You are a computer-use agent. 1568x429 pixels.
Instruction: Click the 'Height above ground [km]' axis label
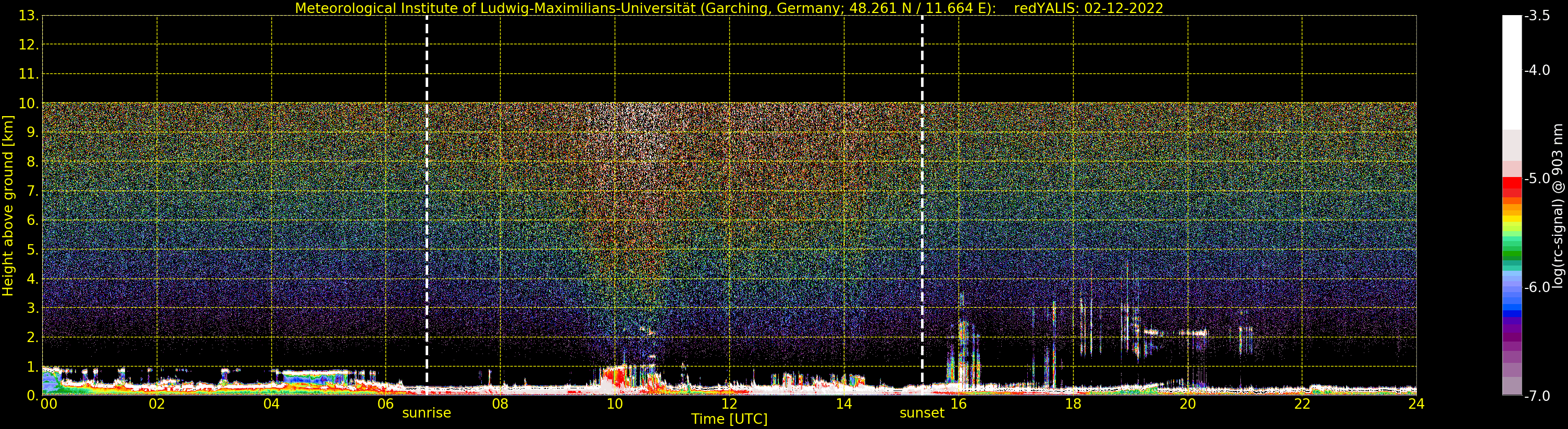coord(8,206)
